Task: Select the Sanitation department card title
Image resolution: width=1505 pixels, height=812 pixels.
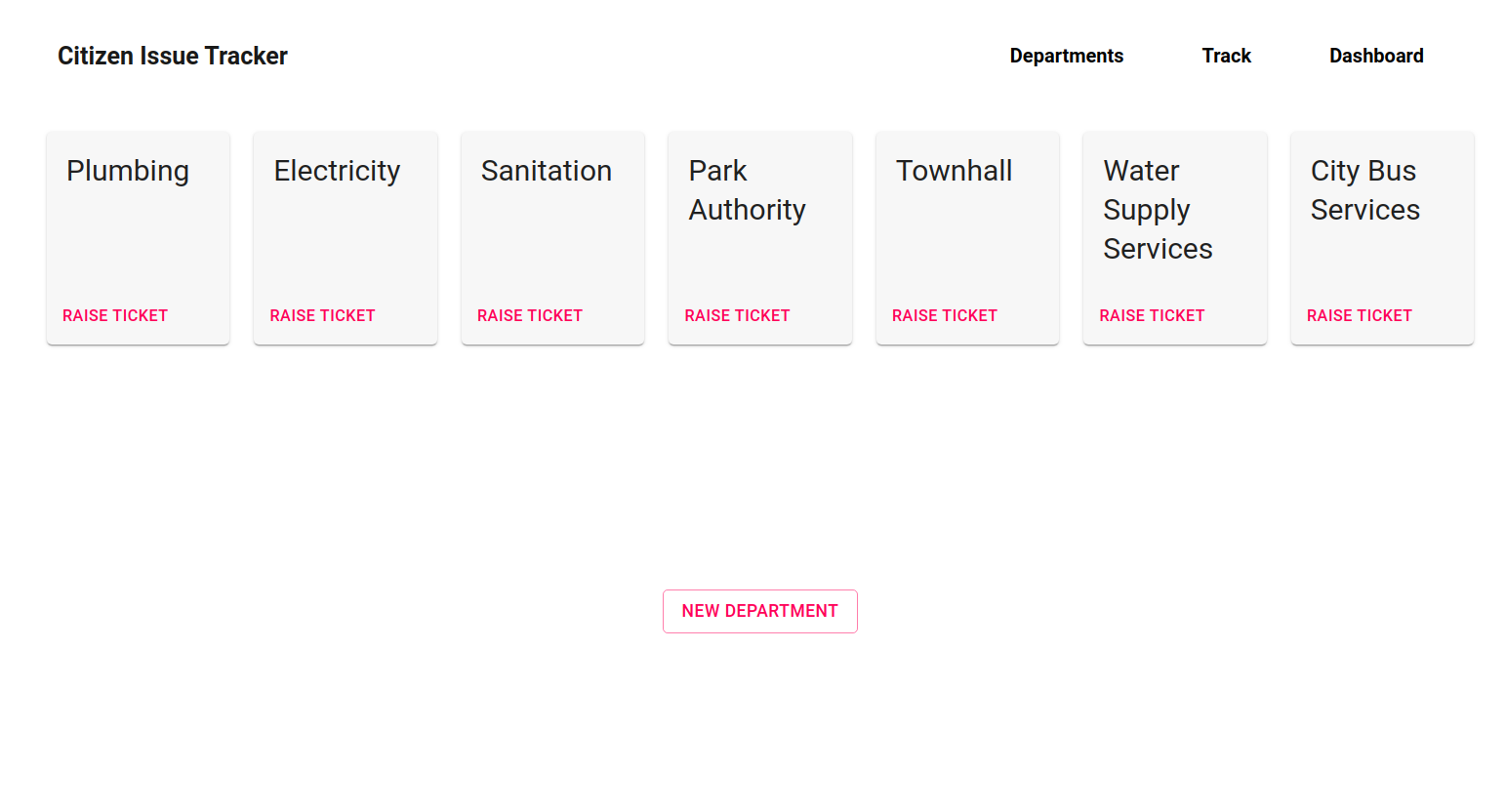Action: coord(547,171)
